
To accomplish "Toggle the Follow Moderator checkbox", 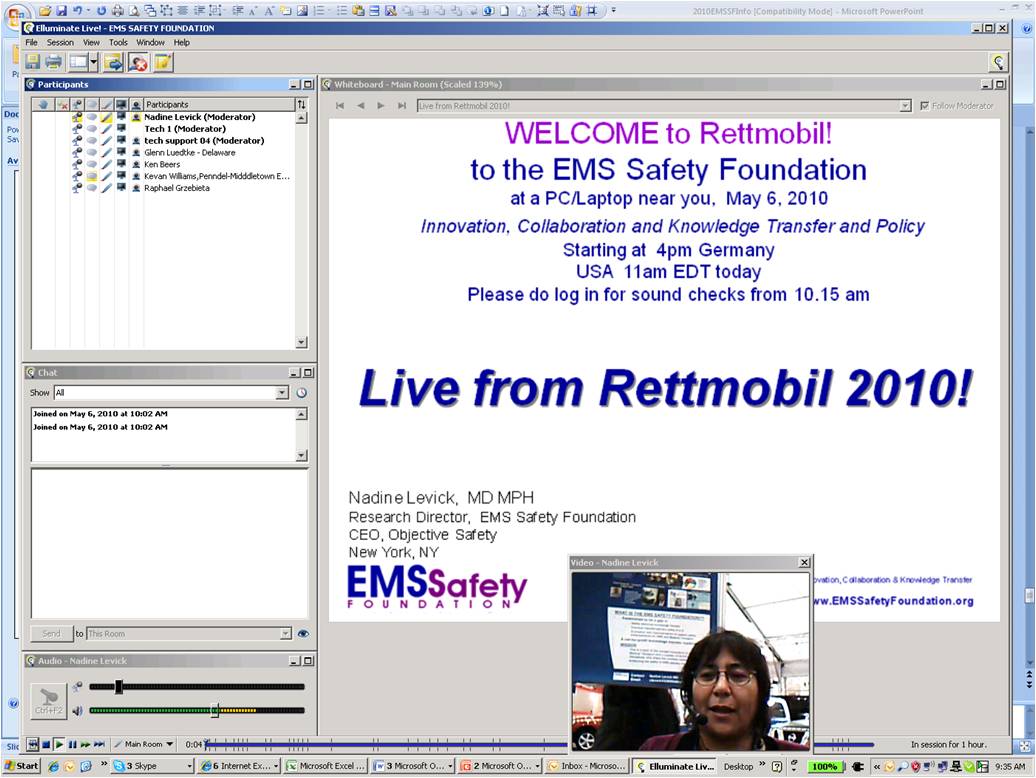I will coord(924,105).
